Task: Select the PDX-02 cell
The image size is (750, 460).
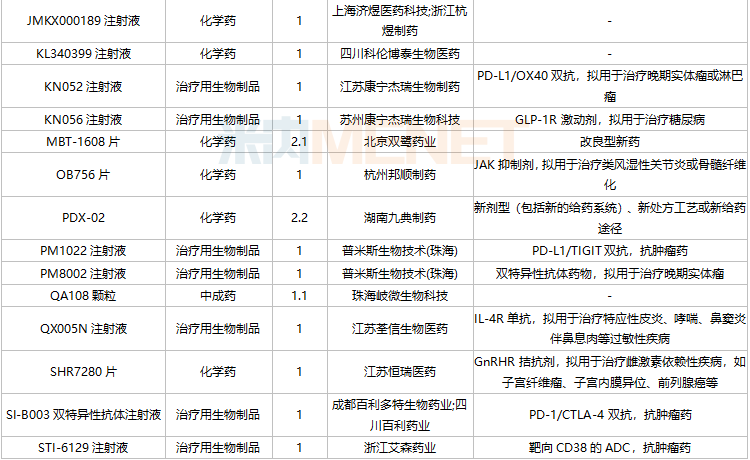Action: pos(83,218)
